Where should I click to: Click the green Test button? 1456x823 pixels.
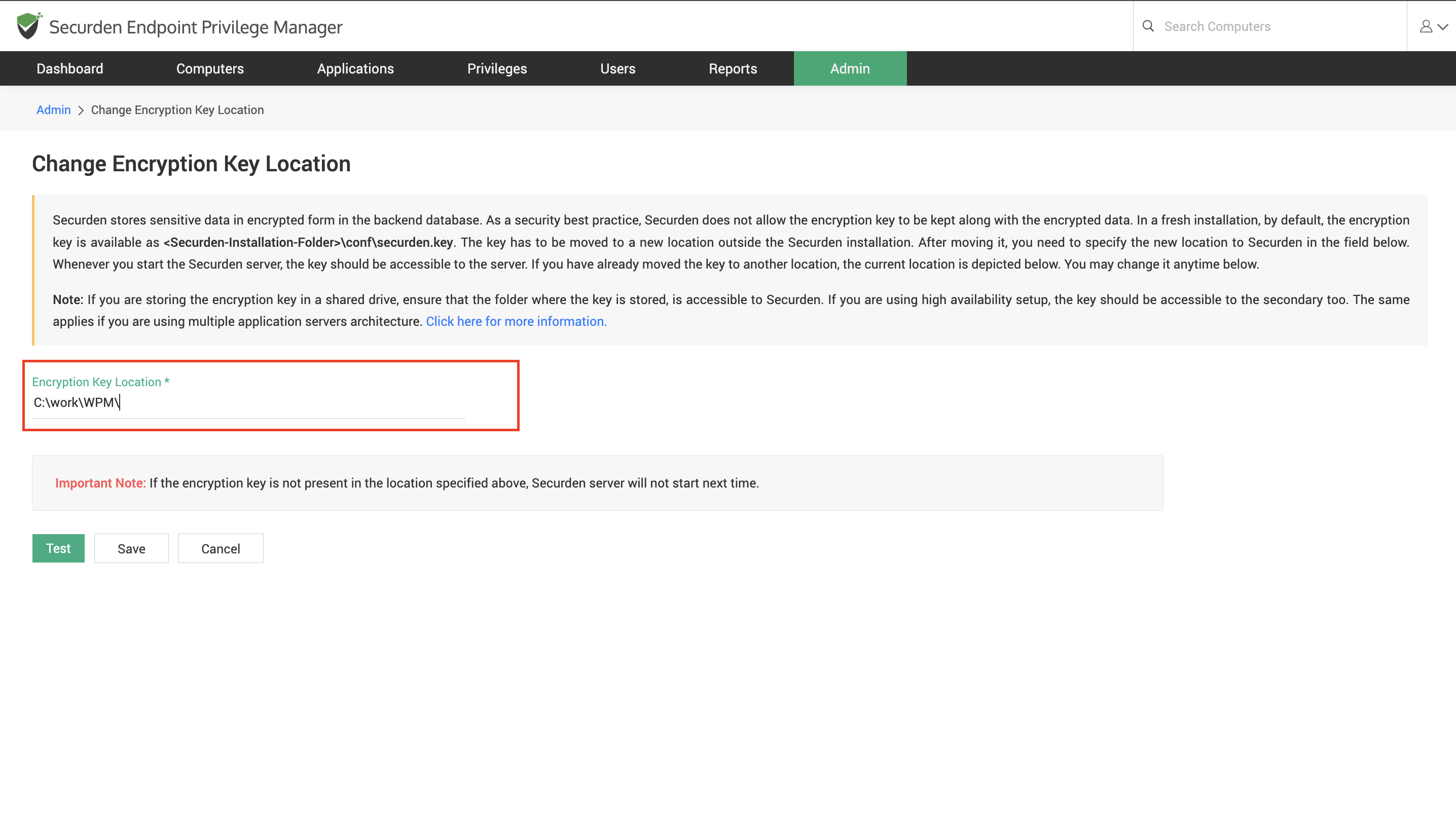(58, 548)
